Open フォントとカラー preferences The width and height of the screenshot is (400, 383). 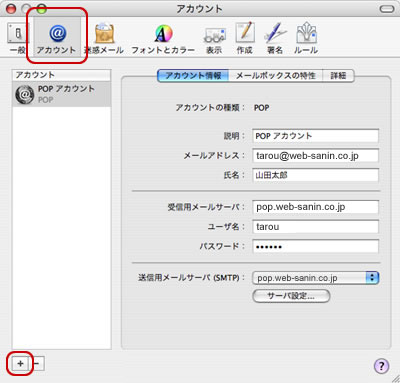(163, 39)
